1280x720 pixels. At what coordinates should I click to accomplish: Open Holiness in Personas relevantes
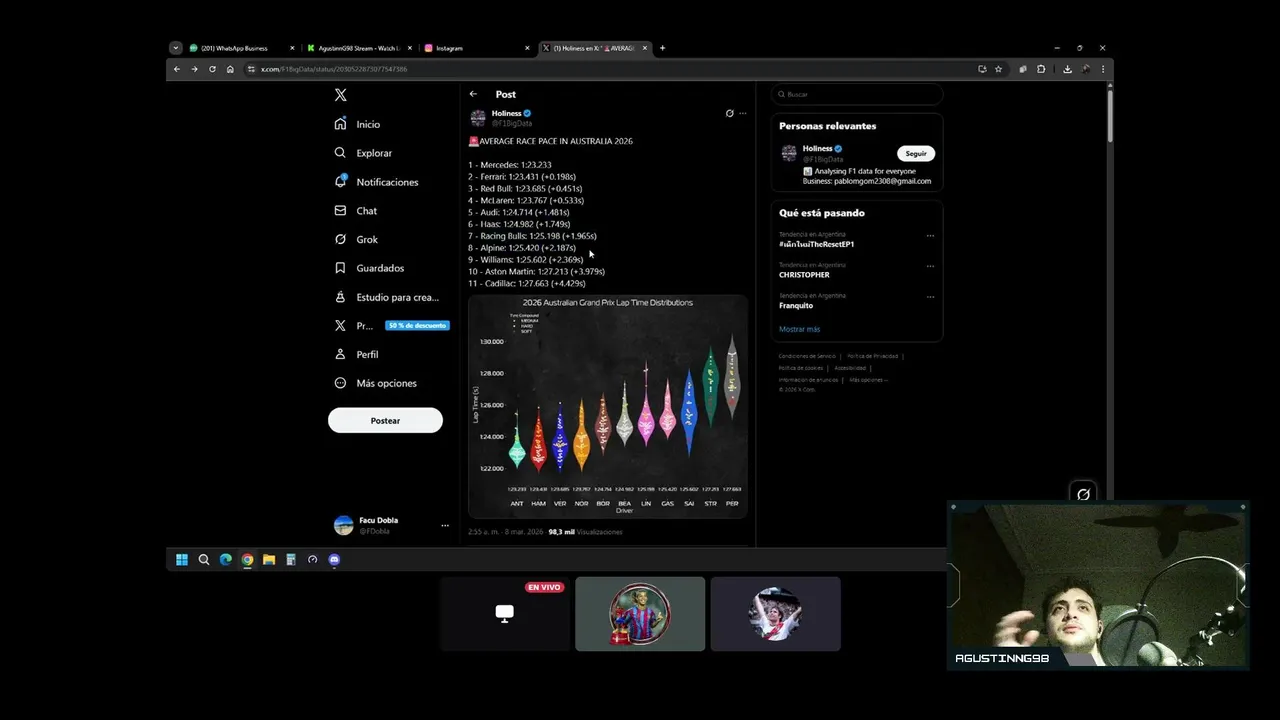pyautogui.click(x=817, y=148)
